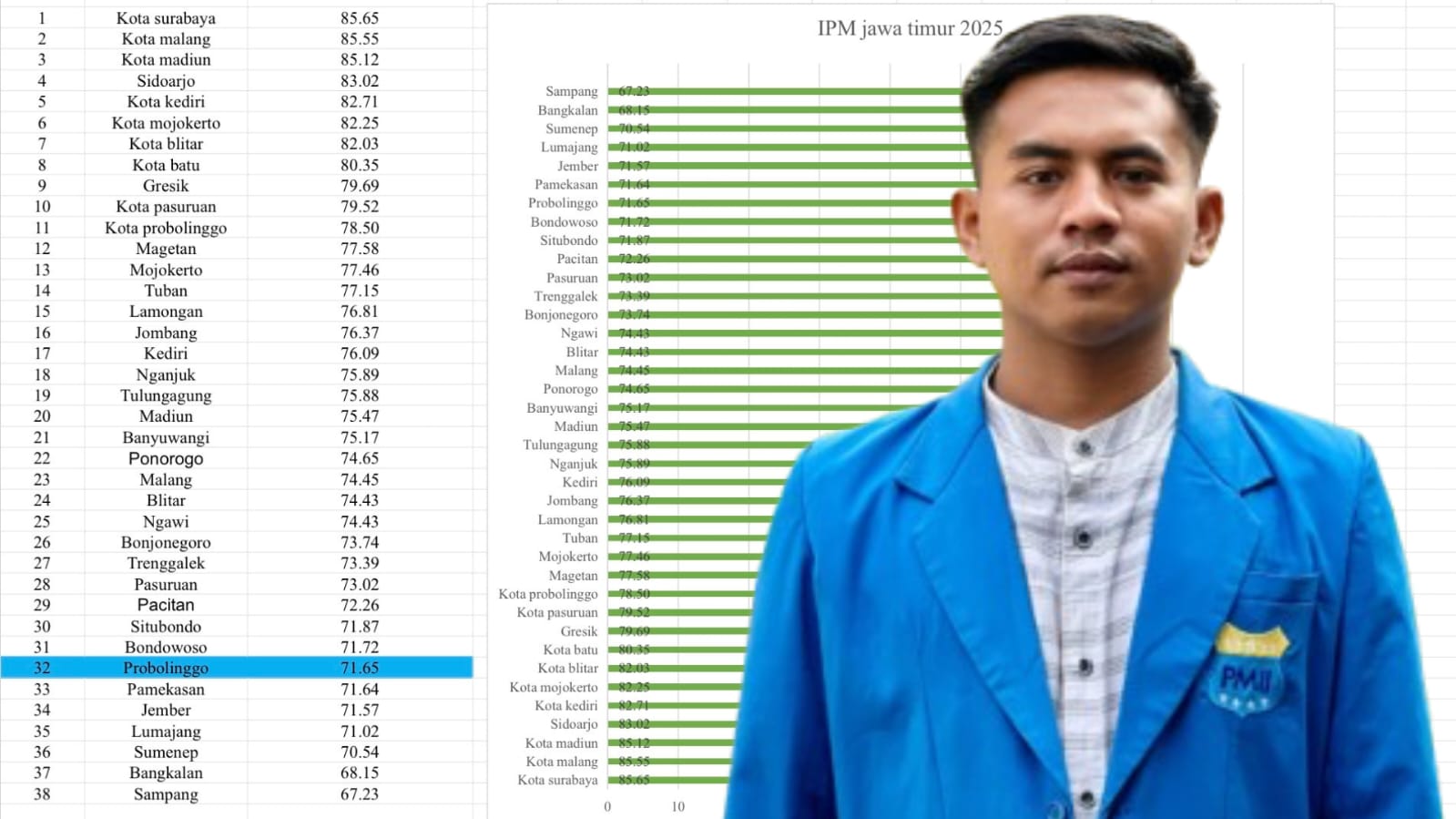Select the Kota batu table cell

[166, 165]
